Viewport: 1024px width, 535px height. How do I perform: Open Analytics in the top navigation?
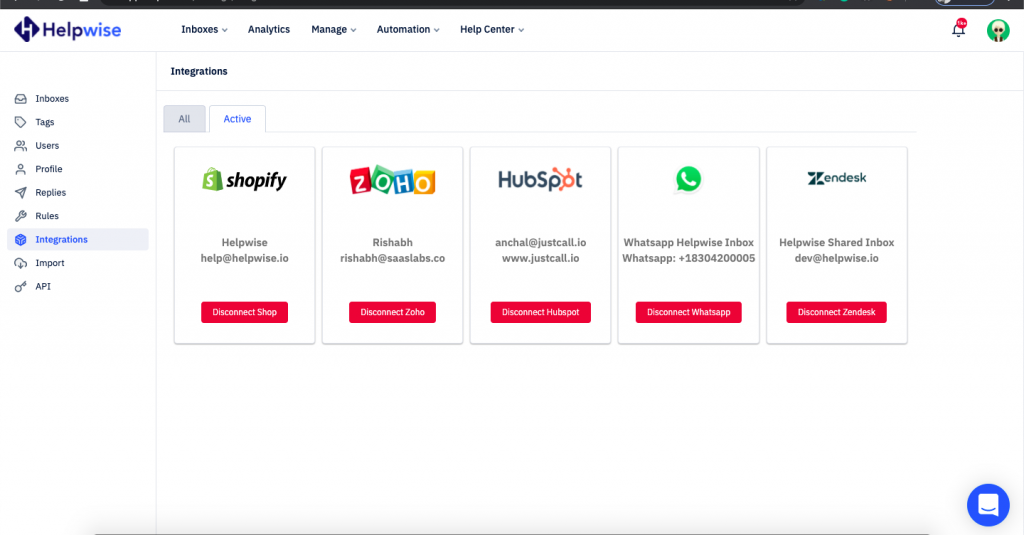pos(269,29)
